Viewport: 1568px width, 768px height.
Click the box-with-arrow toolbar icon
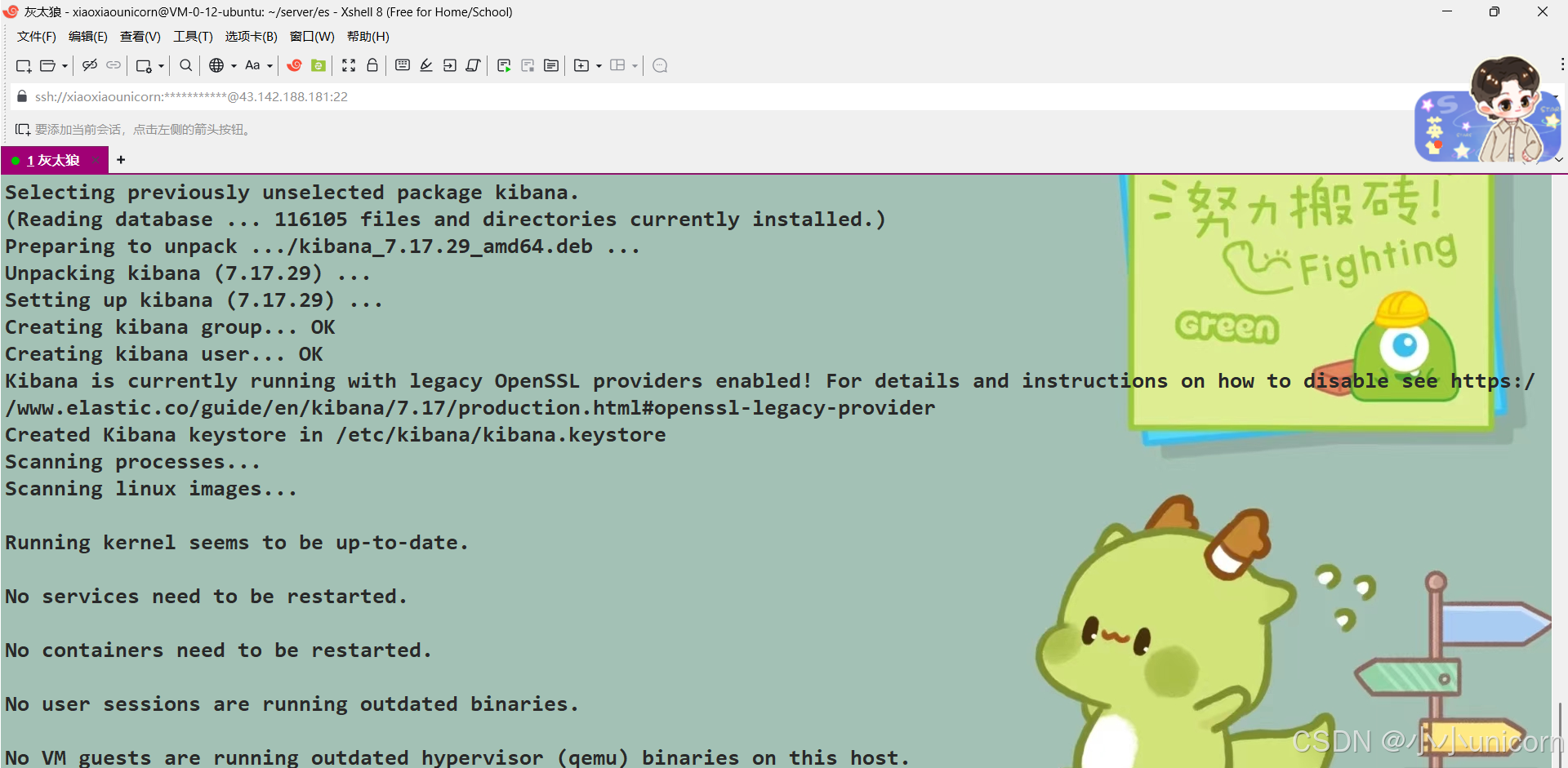pyautogui.click(x=450, y=65)
